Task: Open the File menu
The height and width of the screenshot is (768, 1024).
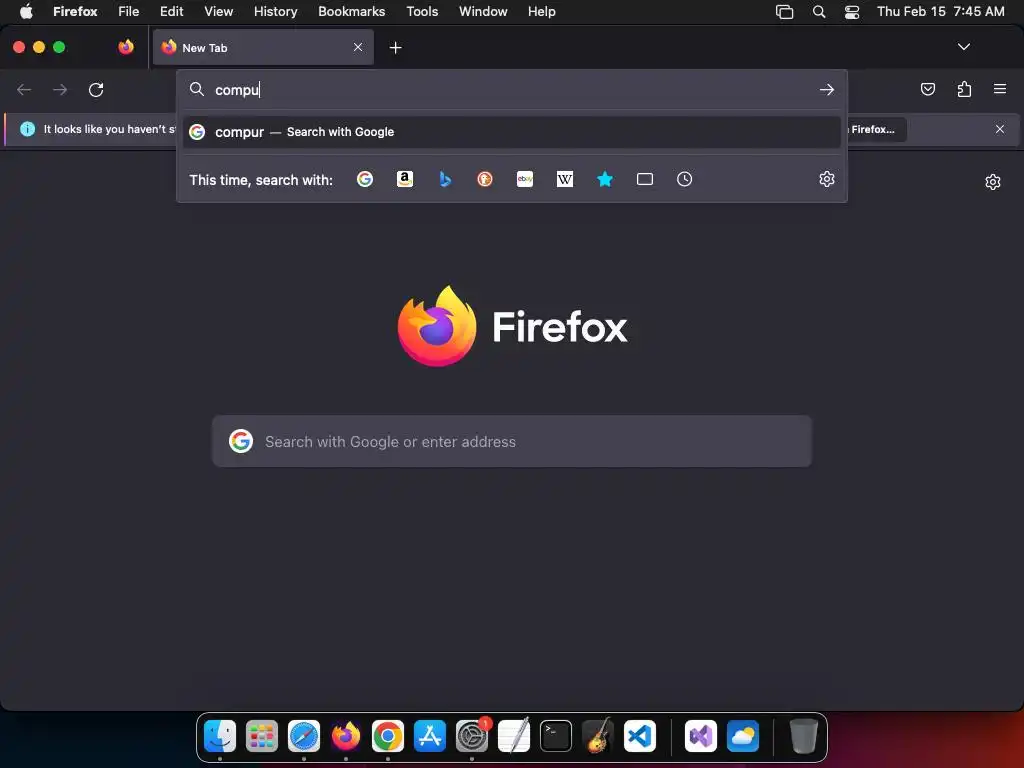Action: 129,11
